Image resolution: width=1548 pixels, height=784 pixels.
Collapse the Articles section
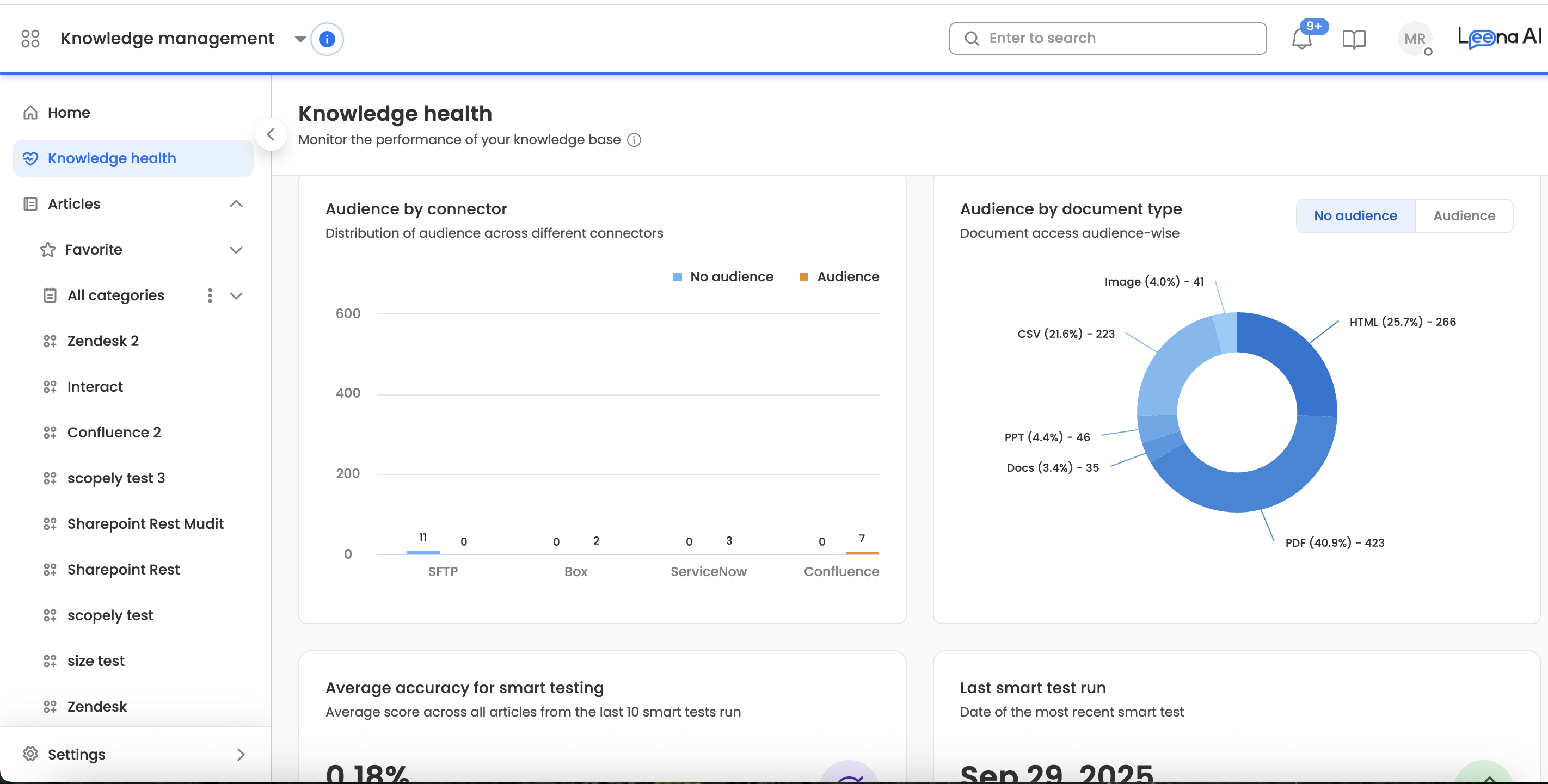pos(236,203)
